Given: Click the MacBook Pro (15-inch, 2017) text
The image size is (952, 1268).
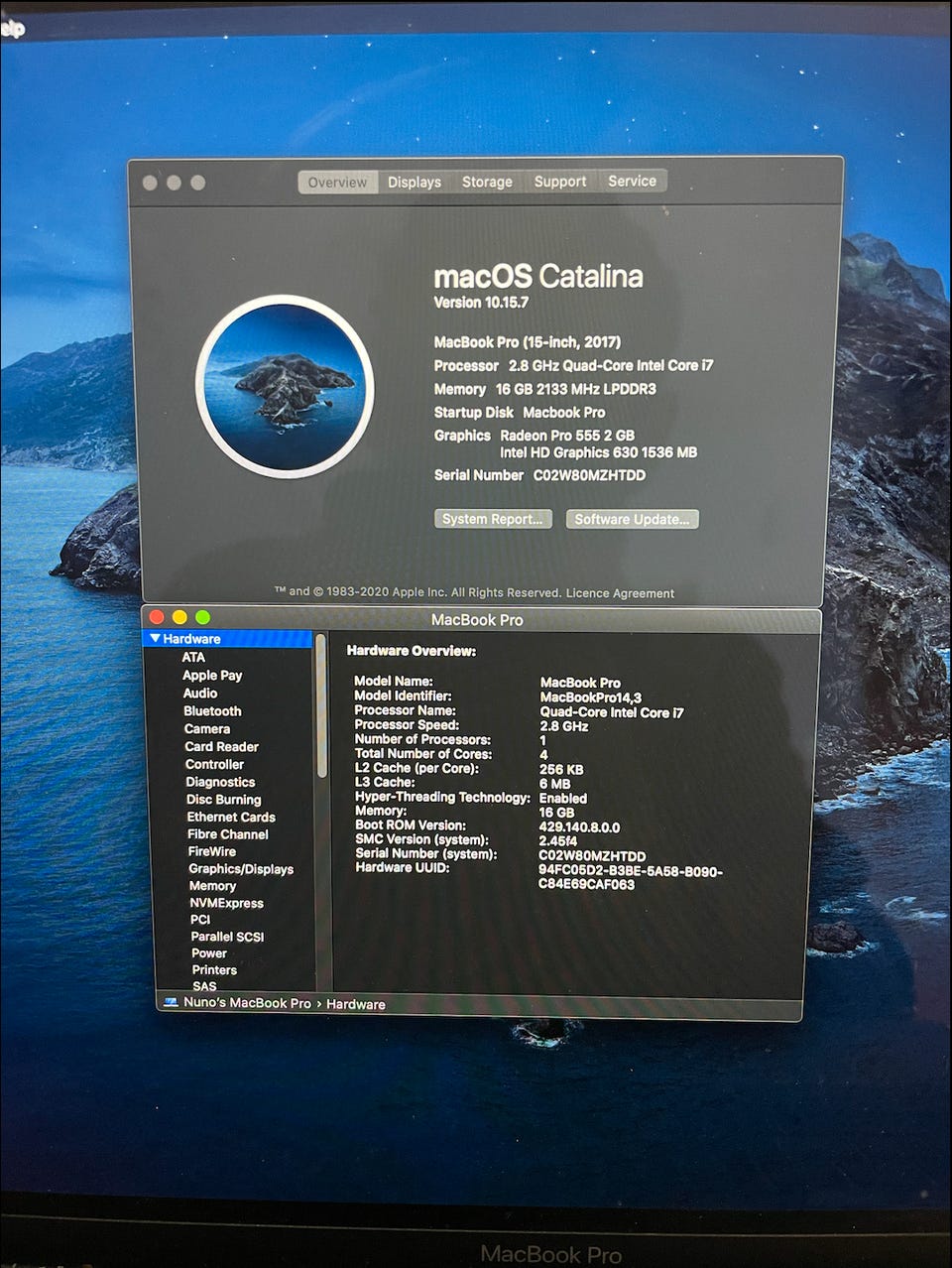Looking at the screenshot, I should click(x=527, y=342).
